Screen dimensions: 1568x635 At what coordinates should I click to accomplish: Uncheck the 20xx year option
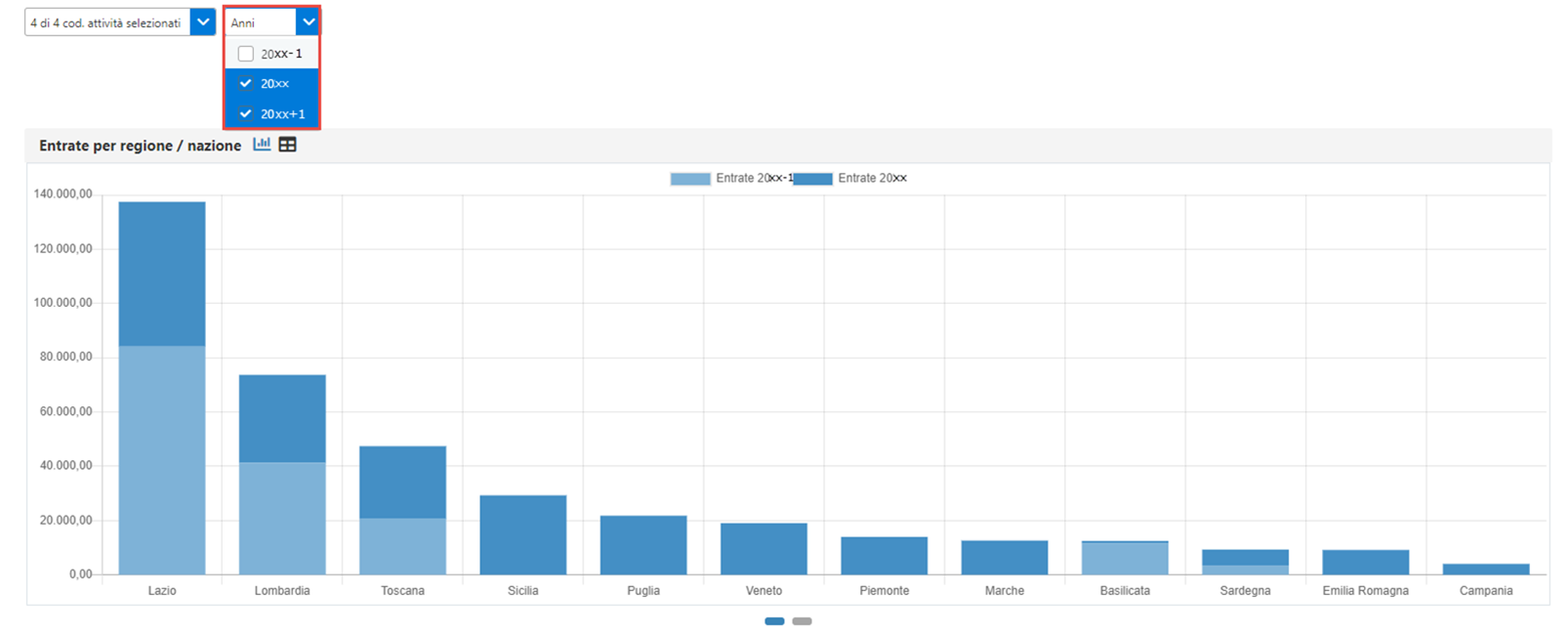[246, 84]
